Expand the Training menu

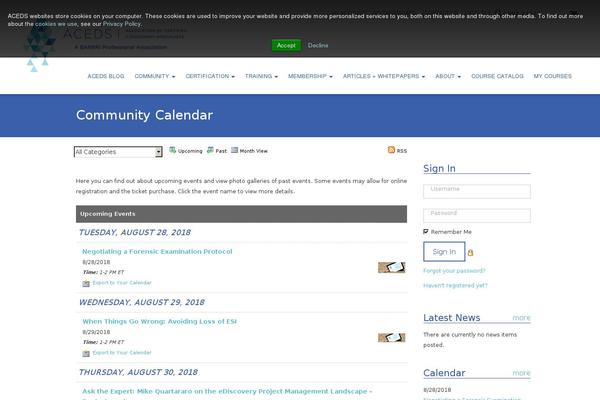(x=261, y=76)
